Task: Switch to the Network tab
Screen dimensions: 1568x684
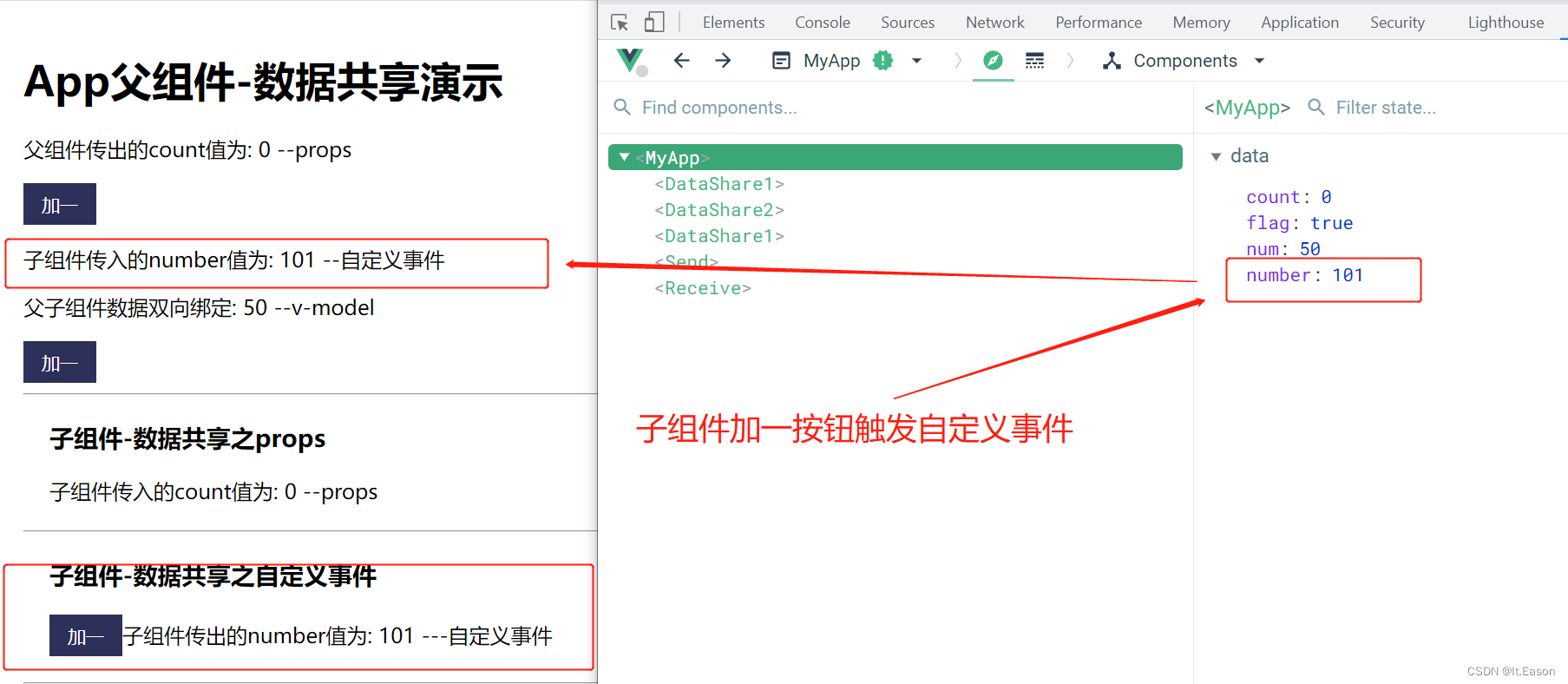Action: pyautogui.click(x=995, y=23)
